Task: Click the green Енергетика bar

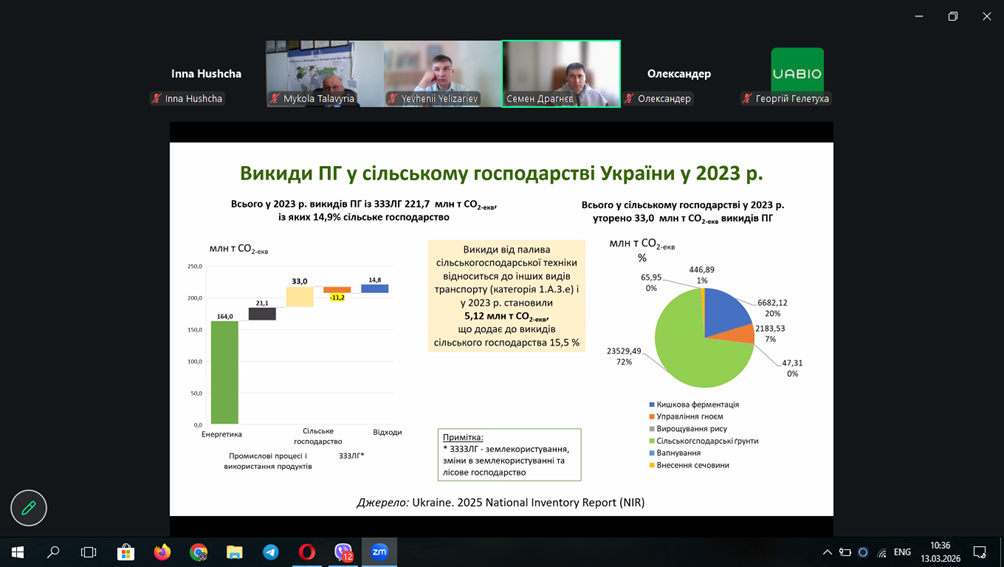Action: [x=225, y=372]
